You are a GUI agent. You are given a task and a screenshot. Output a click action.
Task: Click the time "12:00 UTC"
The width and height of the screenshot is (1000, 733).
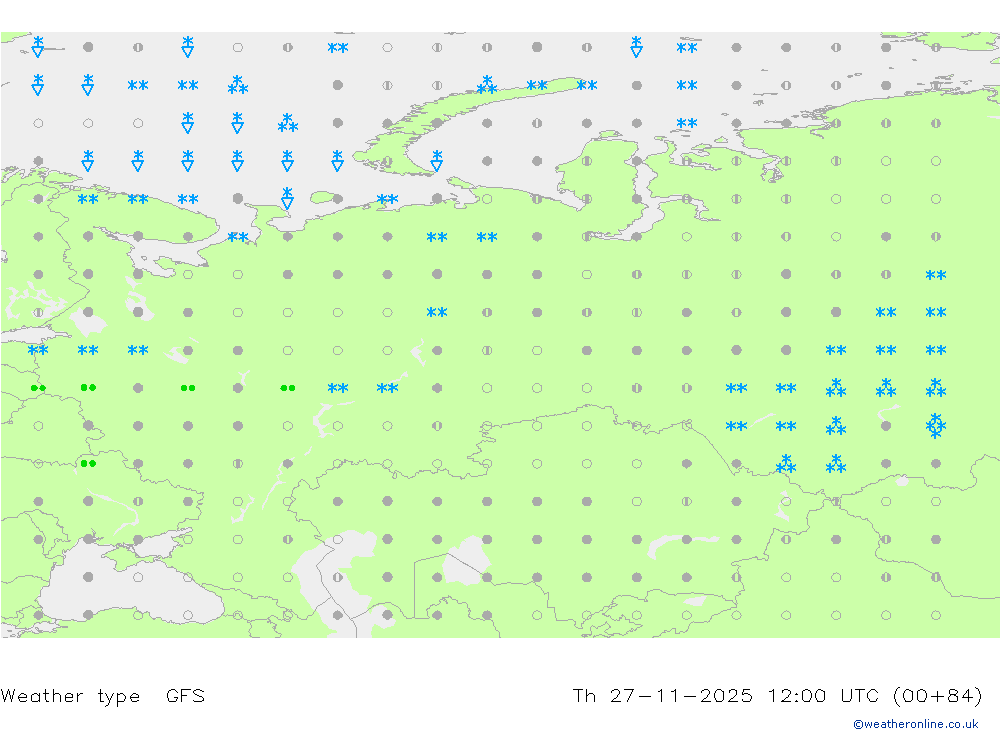point(823,695)
